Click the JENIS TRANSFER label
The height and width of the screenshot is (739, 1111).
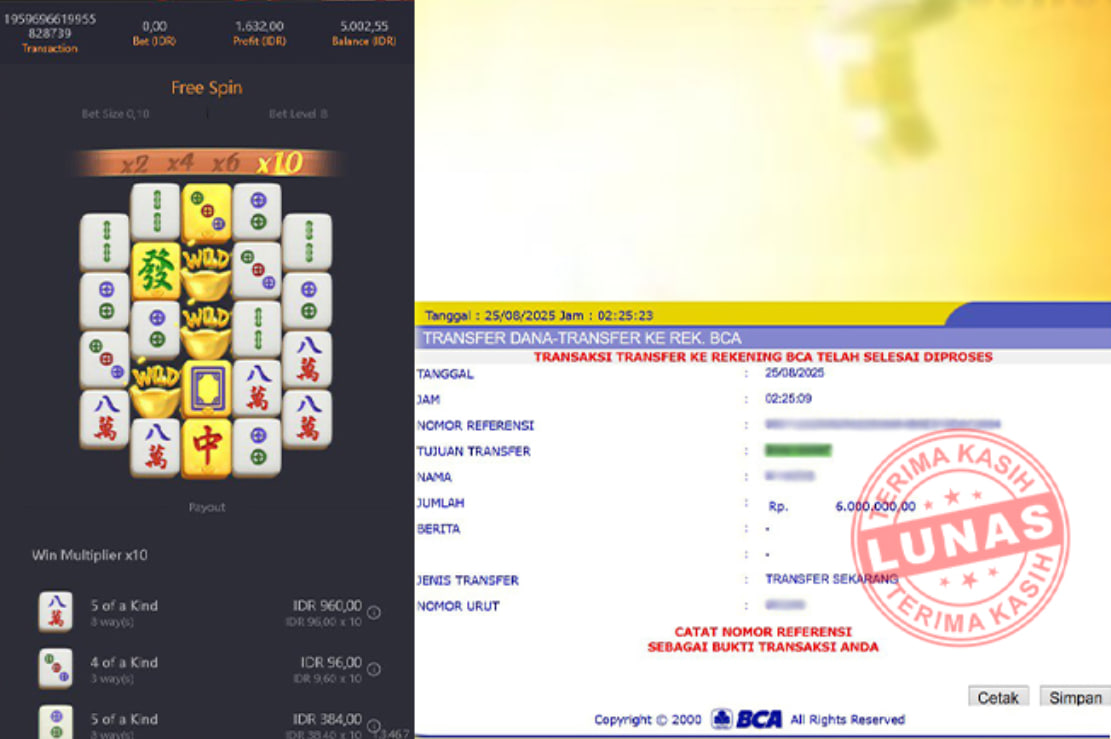(x=468, y=580)
